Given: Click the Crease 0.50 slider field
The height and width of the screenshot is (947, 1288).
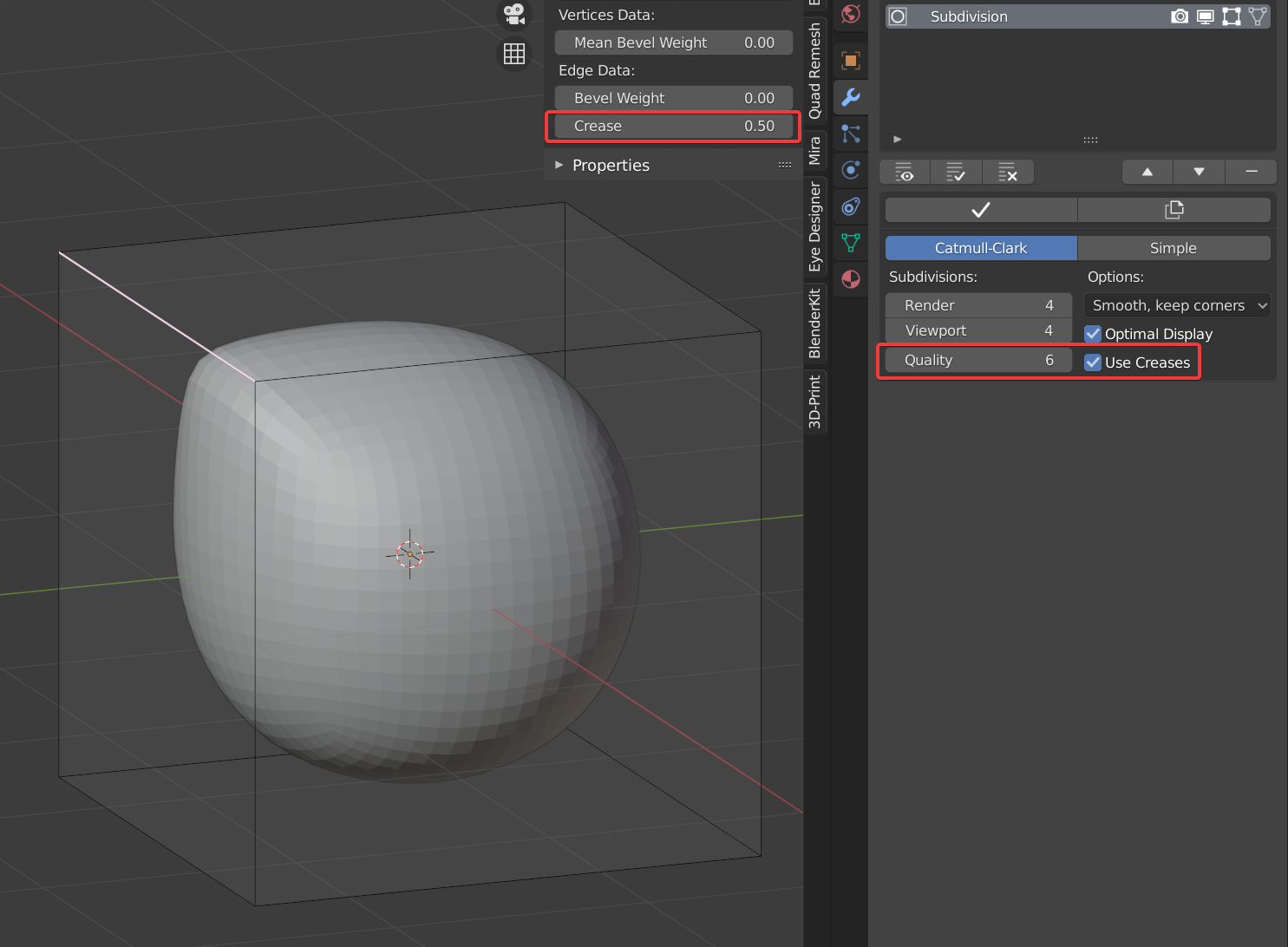Looking at the screenshot, I should coord(672,126).
